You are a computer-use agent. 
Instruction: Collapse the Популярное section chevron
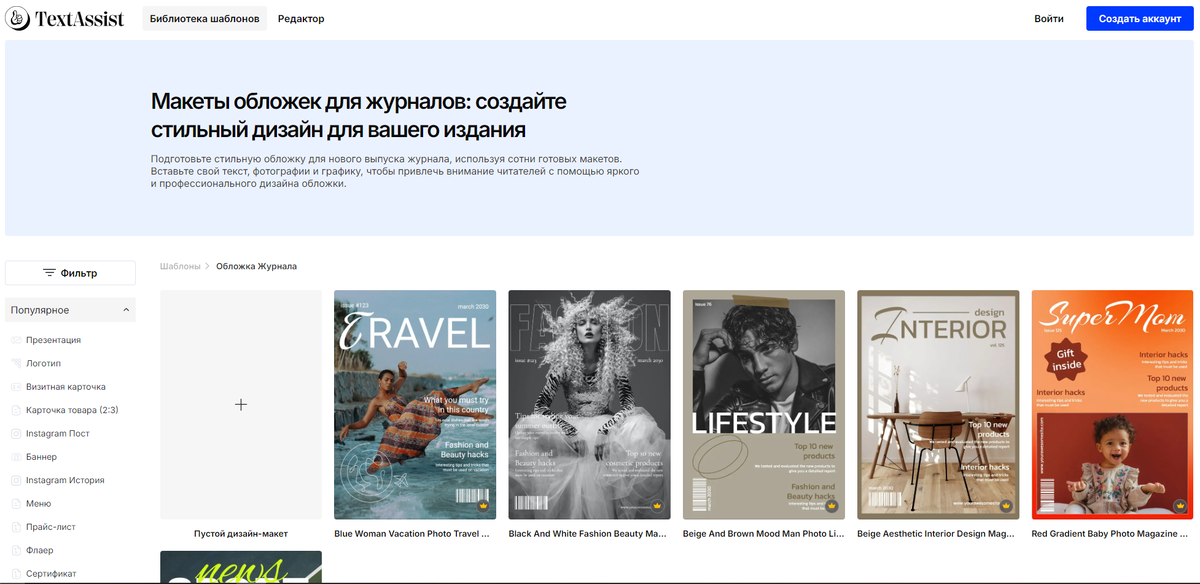[126, 310]
